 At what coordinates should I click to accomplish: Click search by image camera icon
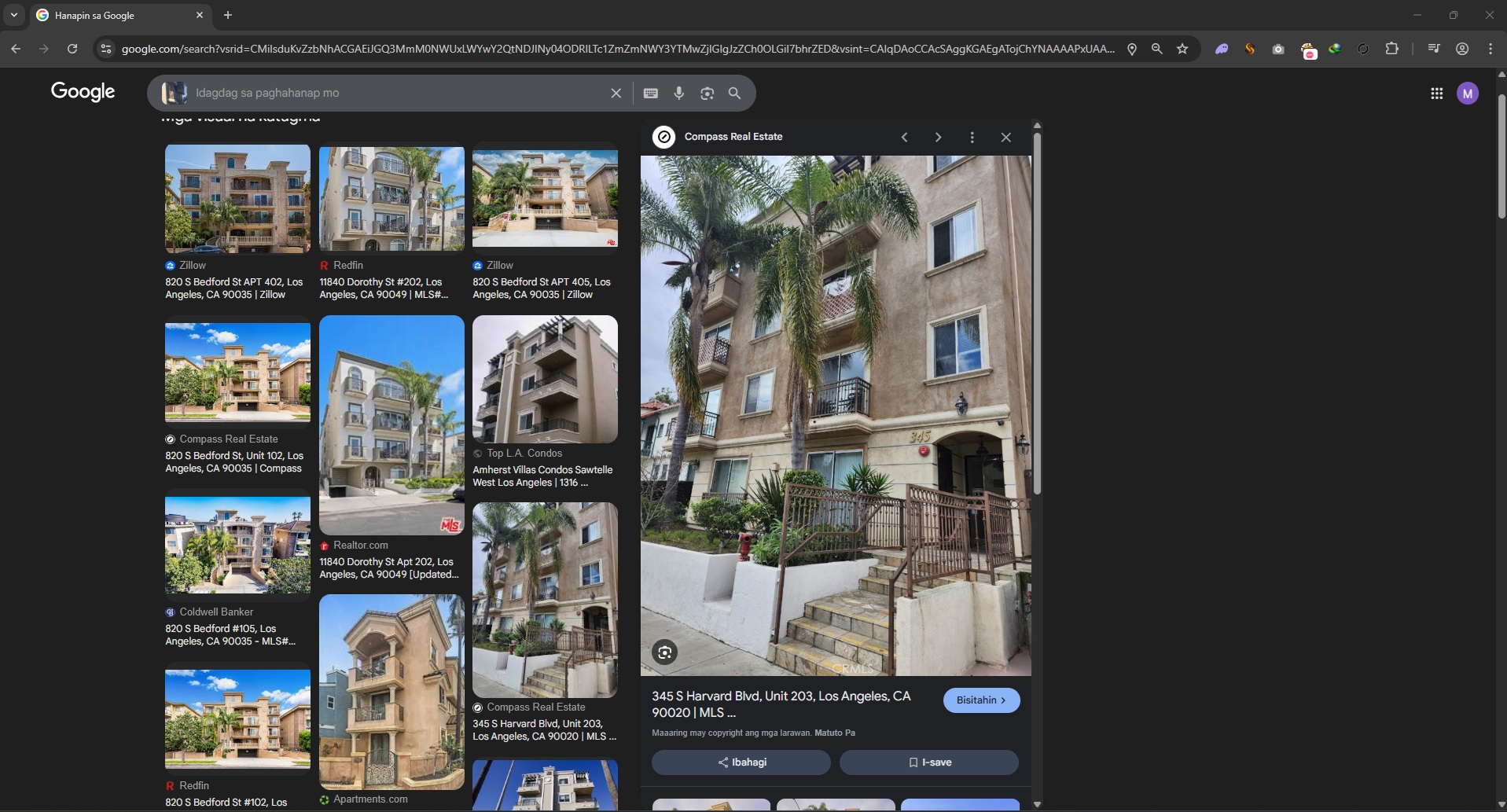(707, 94)
